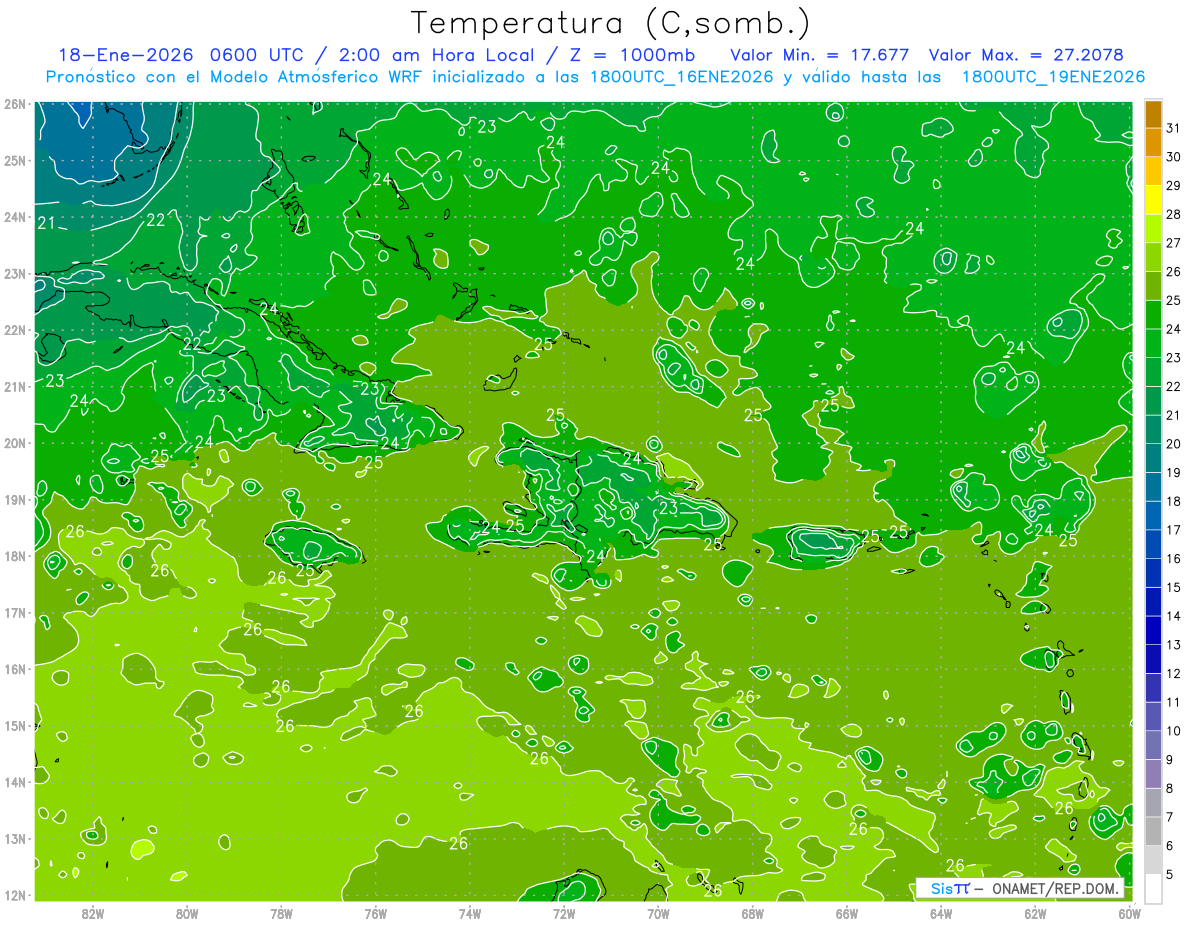
Task: Click the '16N' latitude axis label
Action: [16, 669]
